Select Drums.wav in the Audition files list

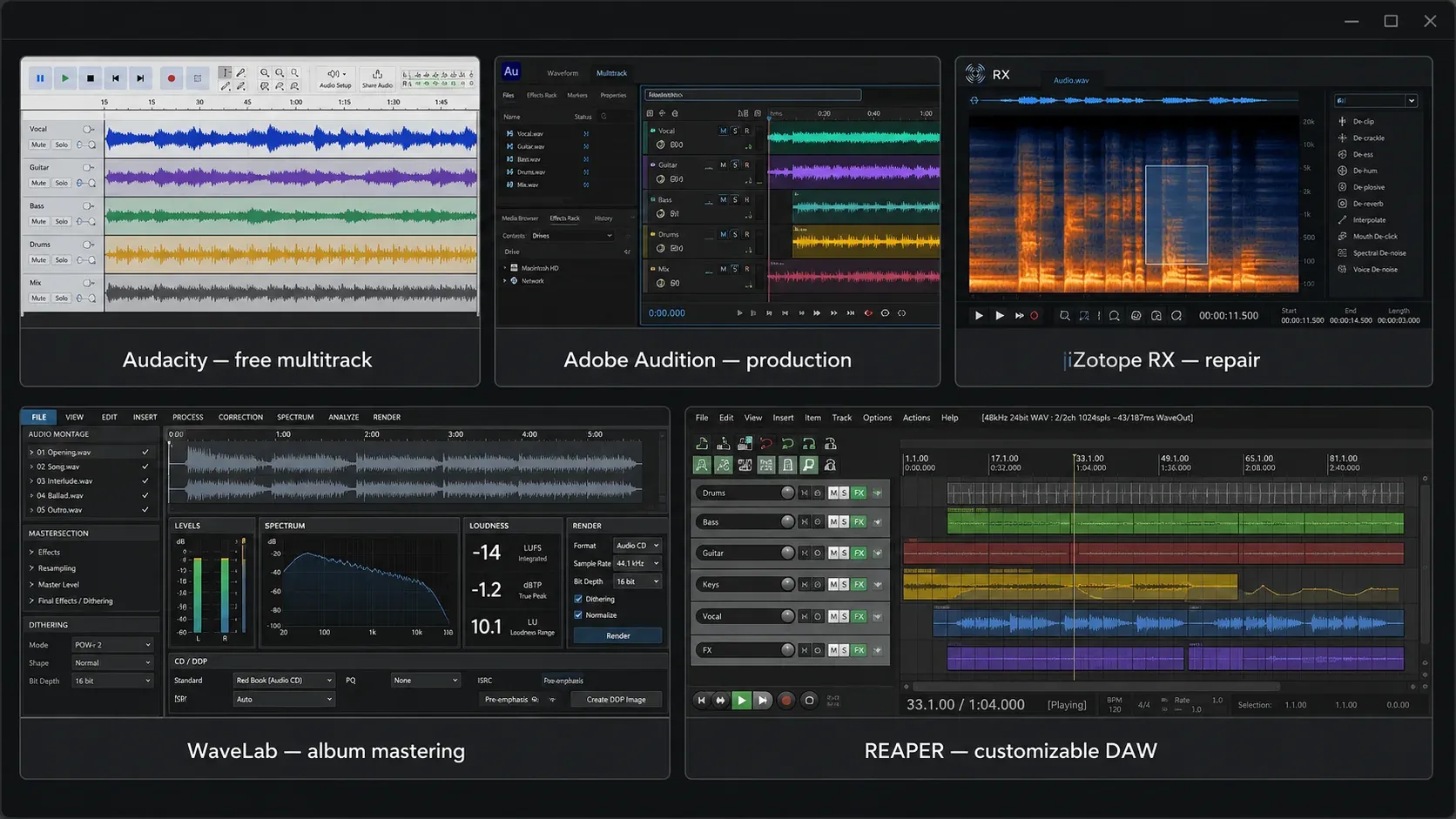pyautogui.click(x=531, y=172)
